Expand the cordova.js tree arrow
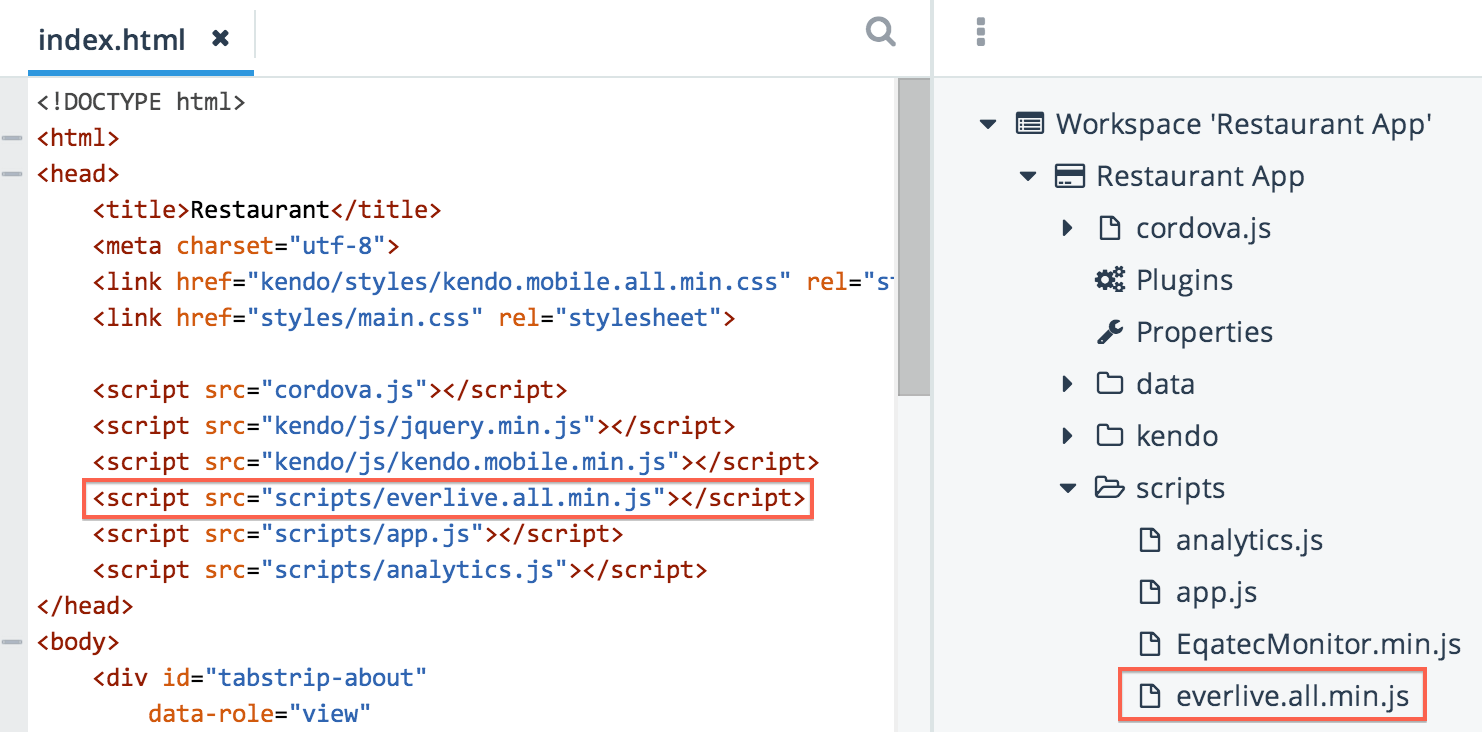Viewport: 1482px width, 732px height. tap(1068, 229)
